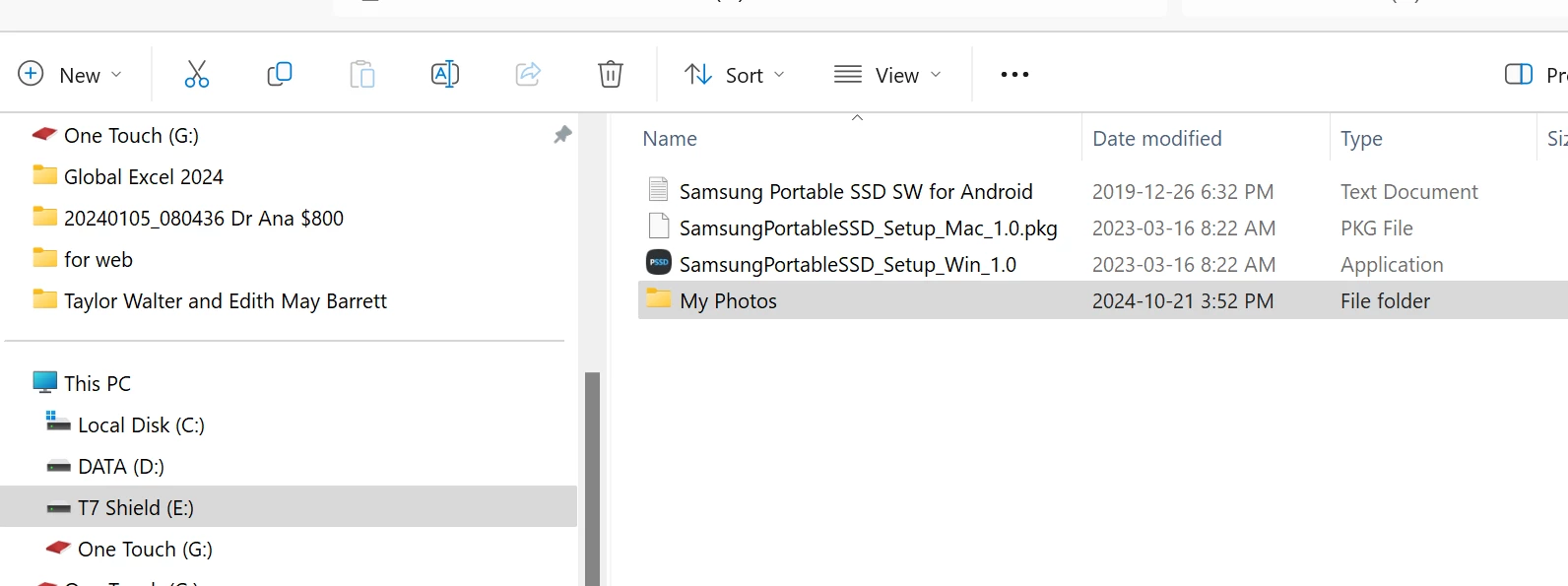This screenshot has height=586, width=1568.
Task: Click the 'File folder' type cell
Action: tap(1385, 301)
